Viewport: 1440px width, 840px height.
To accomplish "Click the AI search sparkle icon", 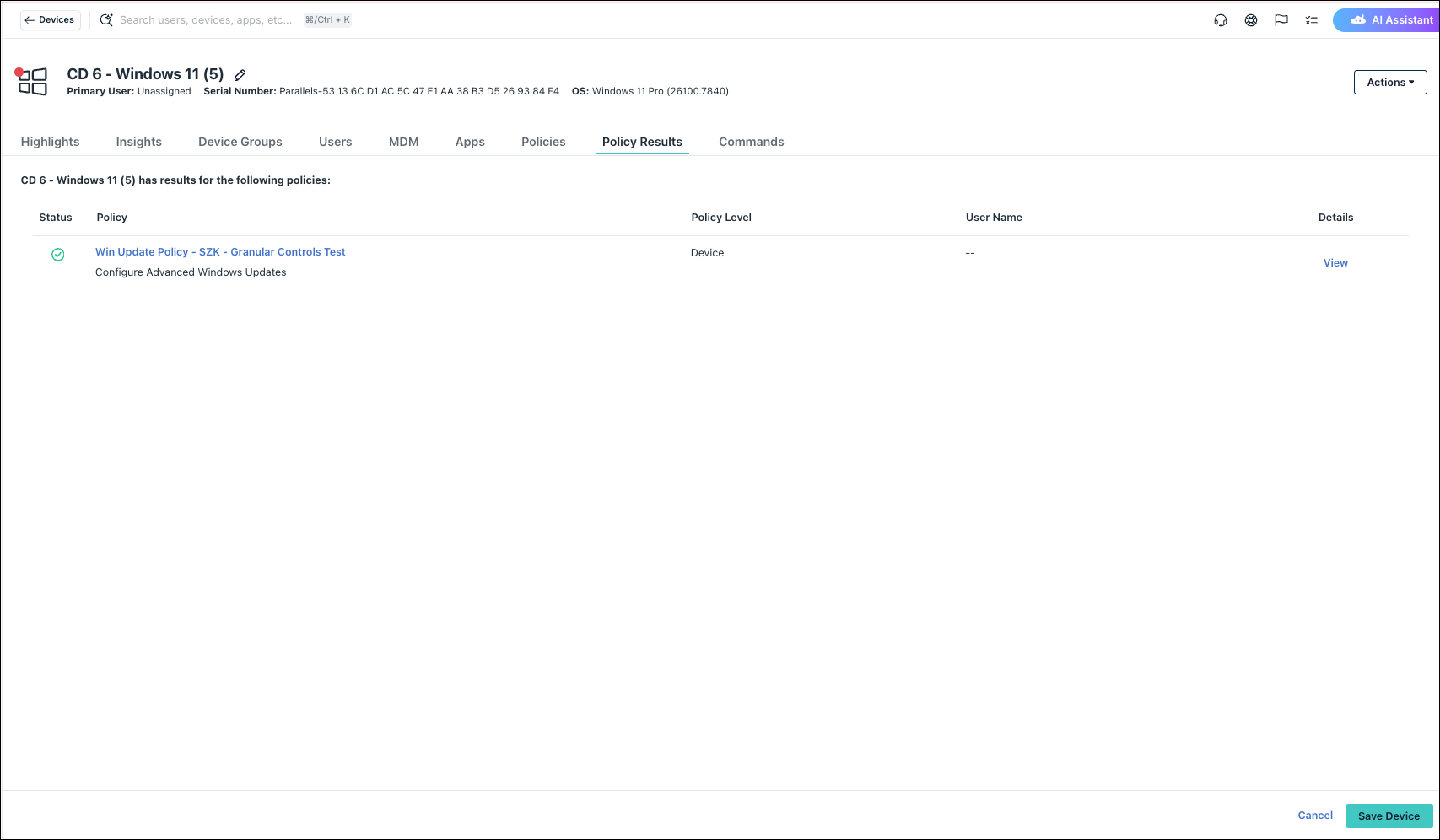I will [x=106, y=19].
